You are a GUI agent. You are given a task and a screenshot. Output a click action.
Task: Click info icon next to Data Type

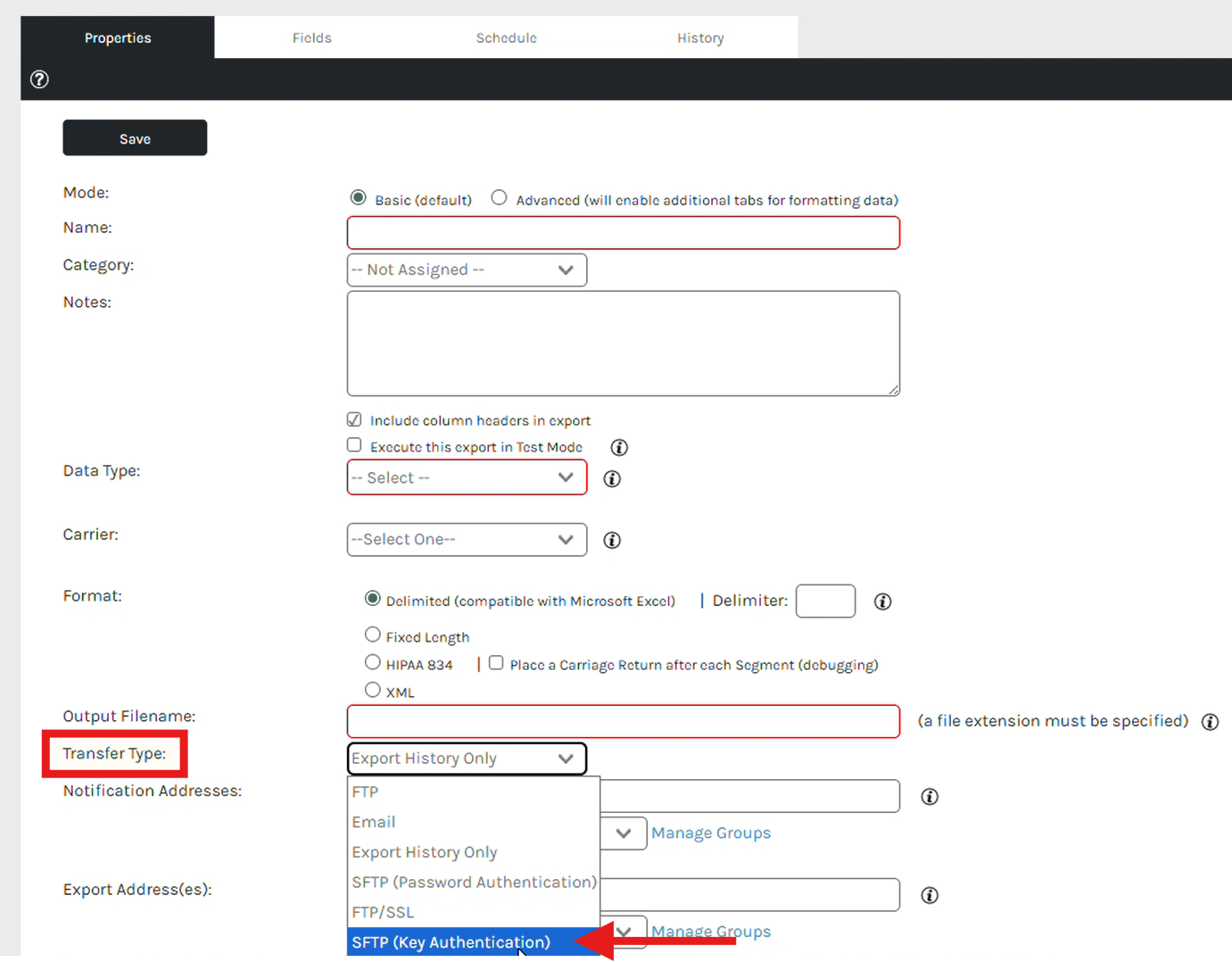[612, 478]
